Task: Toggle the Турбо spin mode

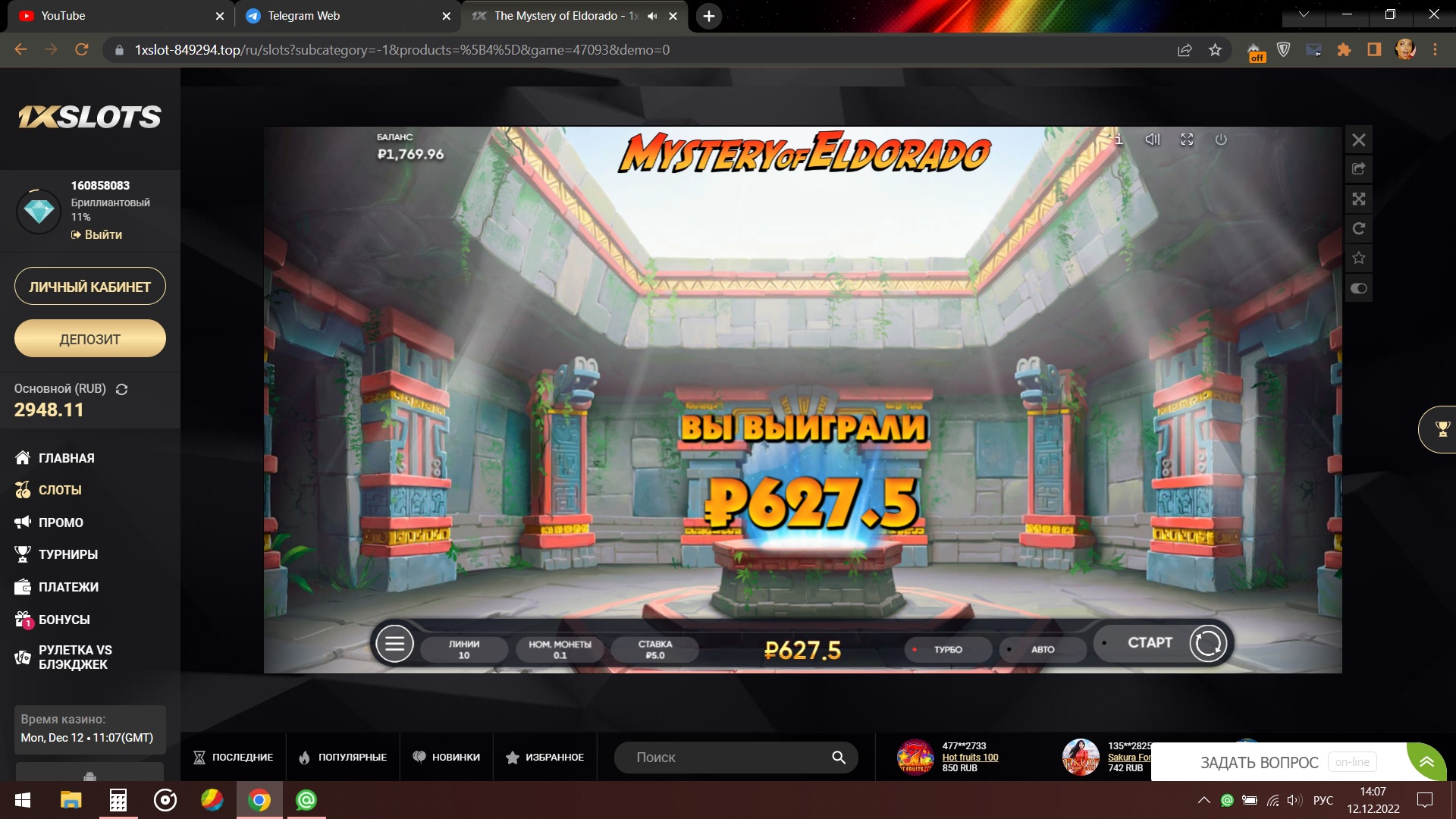Action: (947, 649)
